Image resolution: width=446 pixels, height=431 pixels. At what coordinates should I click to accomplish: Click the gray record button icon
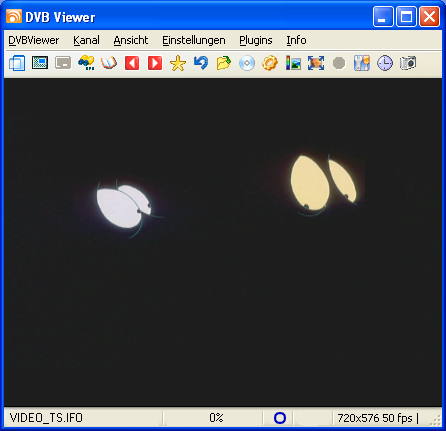pyautogui.click(x=339, y=63)
